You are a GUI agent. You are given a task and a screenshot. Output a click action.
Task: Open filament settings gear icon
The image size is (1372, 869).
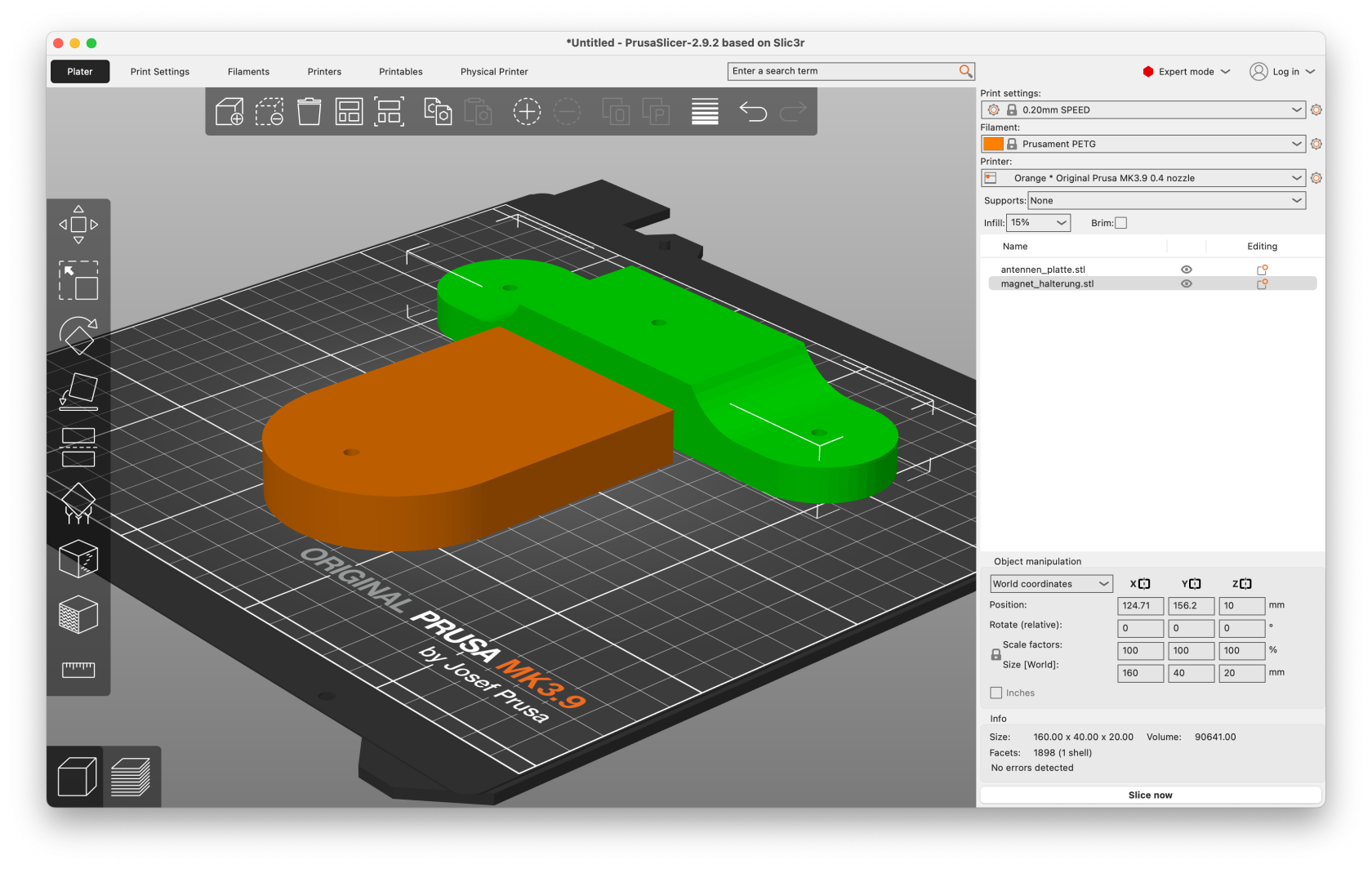[1316, 144]
